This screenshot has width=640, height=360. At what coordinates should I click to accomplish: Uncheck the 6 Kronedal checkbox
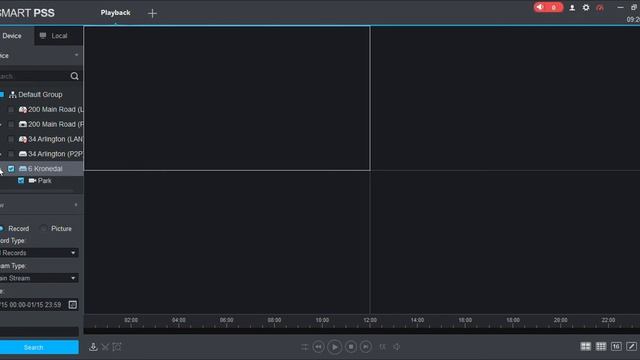(11, 169)
